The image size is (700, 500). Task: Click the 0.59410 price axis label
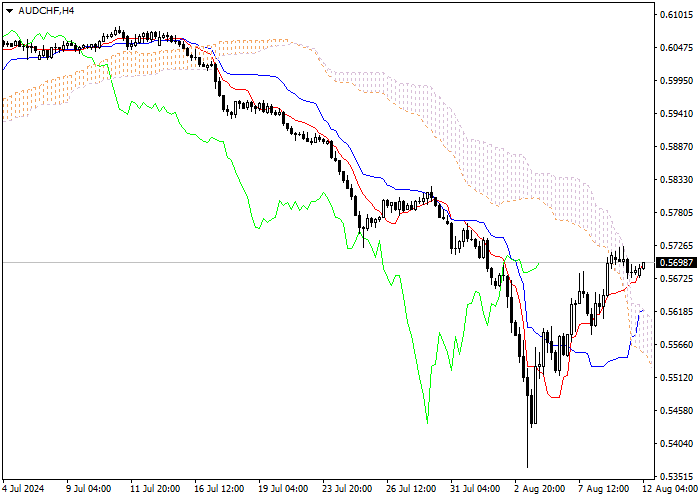tap(676, 114)
